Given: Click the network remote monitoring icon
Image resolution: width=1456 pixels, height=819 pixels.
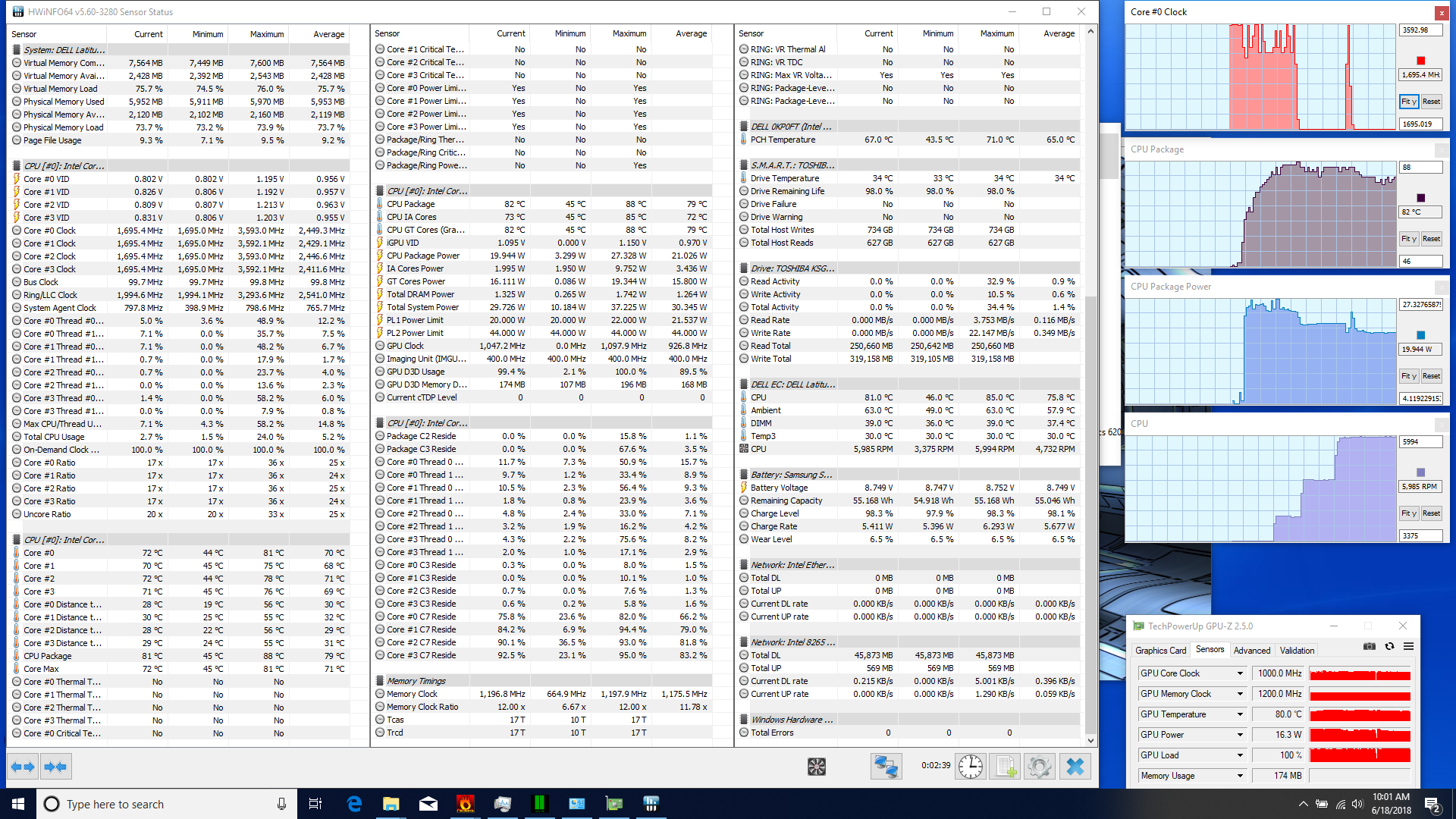Looking at the screenshot, I should click(886, 767).
